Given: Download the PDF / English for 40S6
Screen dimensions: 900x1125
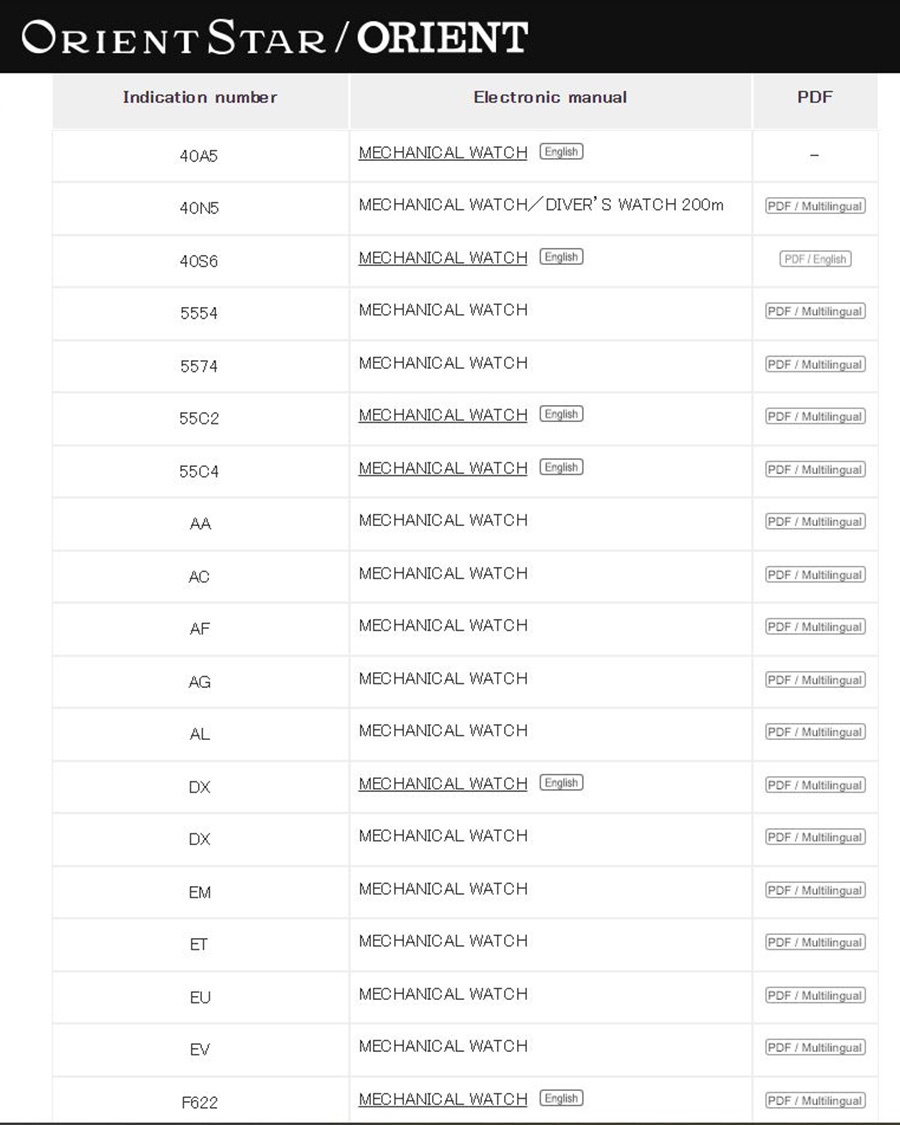Looking at the screenshot, I should pos(815,259).
